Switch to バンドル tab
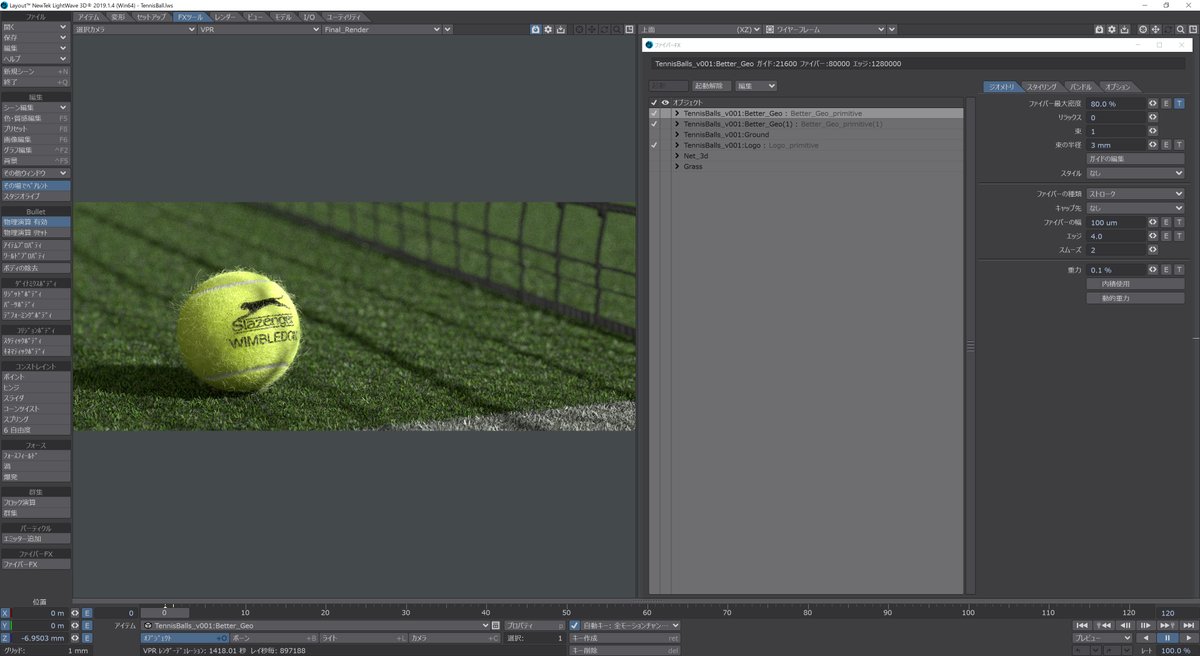Screen dimensions: 1200x656 click(x=1081, y=87)
